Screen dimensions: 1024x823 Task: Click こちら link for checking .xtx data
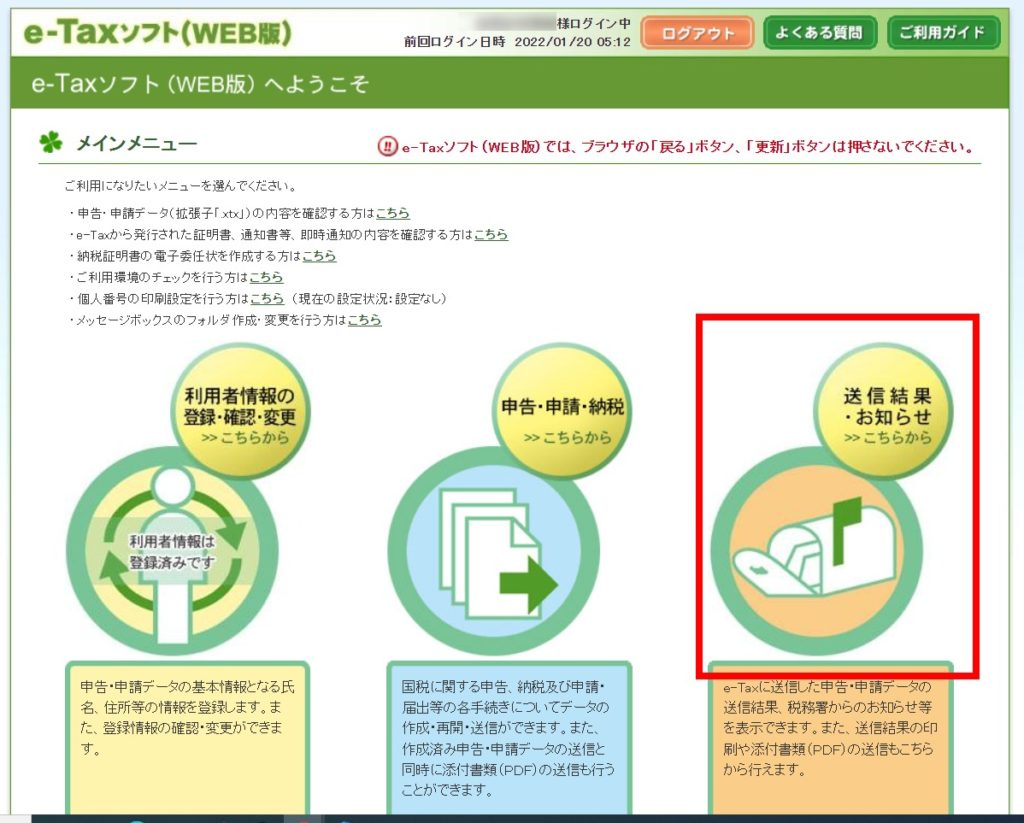point(392,213)
